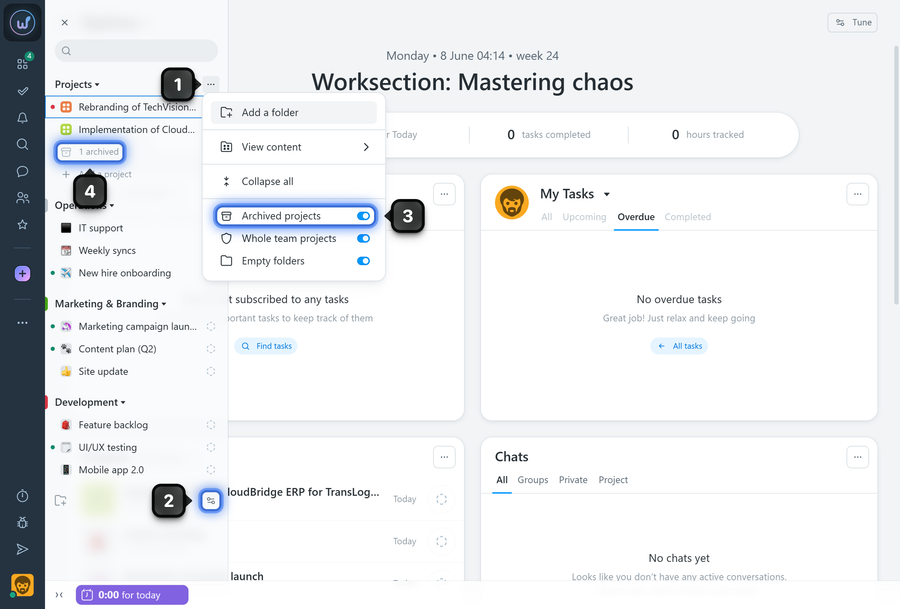Screen dimensions: 900x609
Task: Open Content plan (Q2) project
Action: pos(117,349)
